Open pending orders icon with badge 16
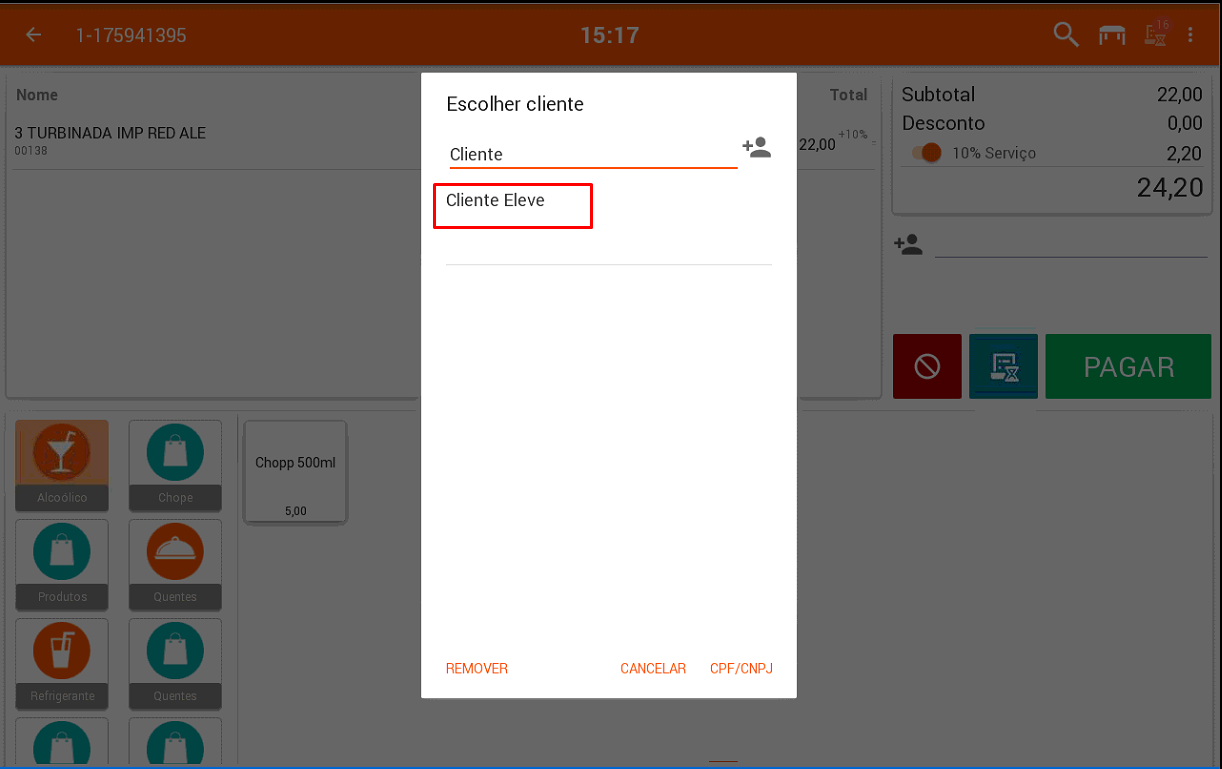Image resolution: width=1222 pixels, height=769 pixels. (x=1156, y=33)
